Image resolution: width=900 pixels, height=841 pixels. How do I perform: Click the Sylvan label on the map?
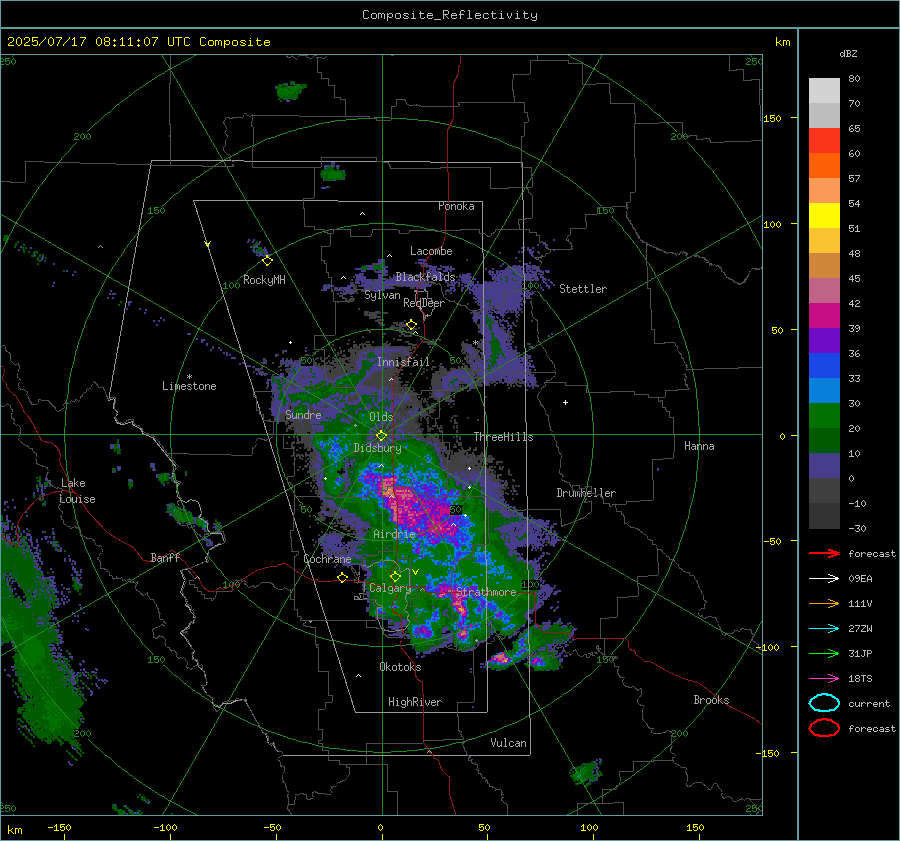382,295
